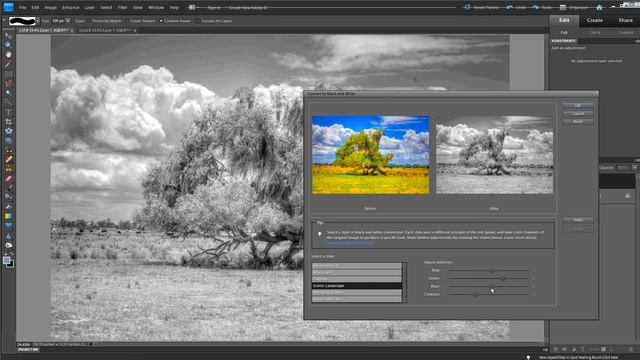Select the Paint Bucket tool
The image size is (640, 360).
(x=8, y=207)
